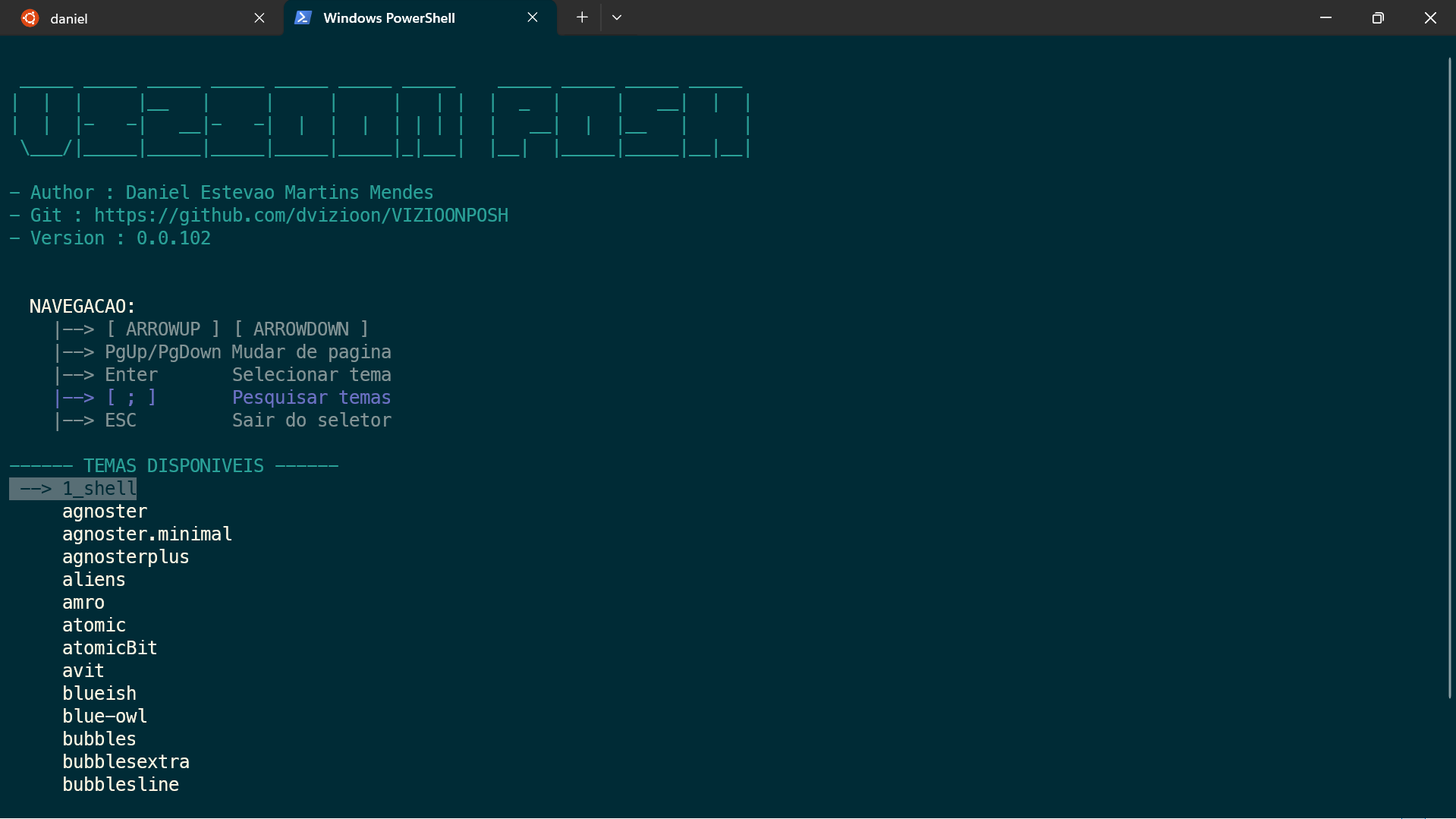Select the highlighted 1_shell theme
1456x819 pixels.
(x=73, y=489)
